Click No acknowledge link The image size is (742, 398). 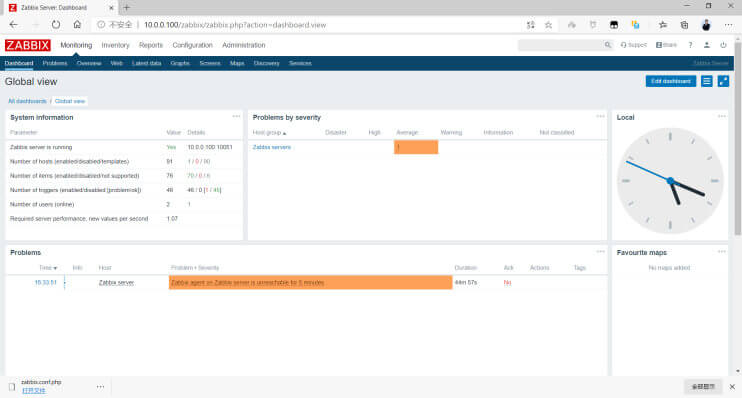pos(507,283)
